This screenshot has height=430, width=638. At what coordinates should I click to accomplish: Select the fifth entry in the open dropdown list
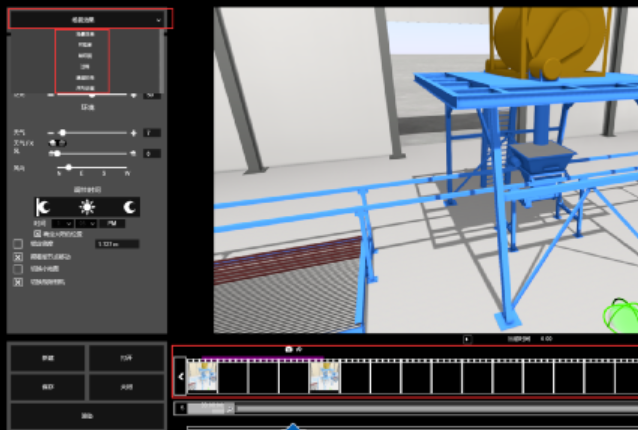click(x=85, y=77)
